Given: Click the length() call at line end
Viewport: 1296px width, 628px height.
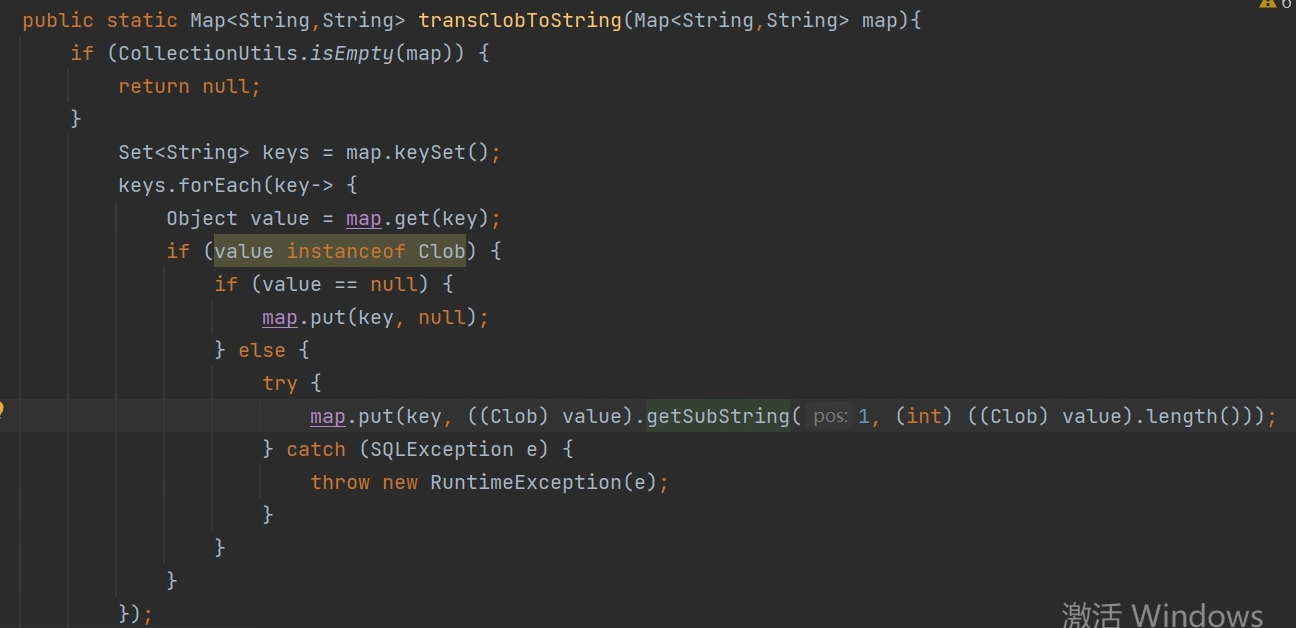Looking at the screenshot, I should [1194, 416].
